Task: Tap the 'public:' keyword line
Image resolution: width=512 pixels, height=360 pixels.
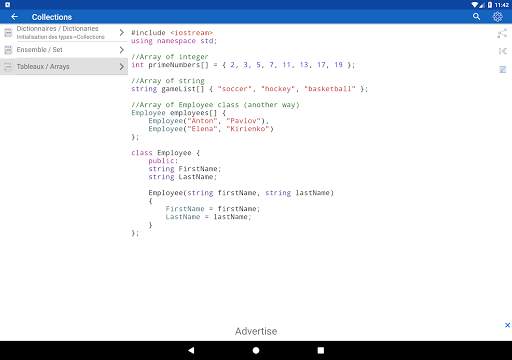Action: click(163, 161)
